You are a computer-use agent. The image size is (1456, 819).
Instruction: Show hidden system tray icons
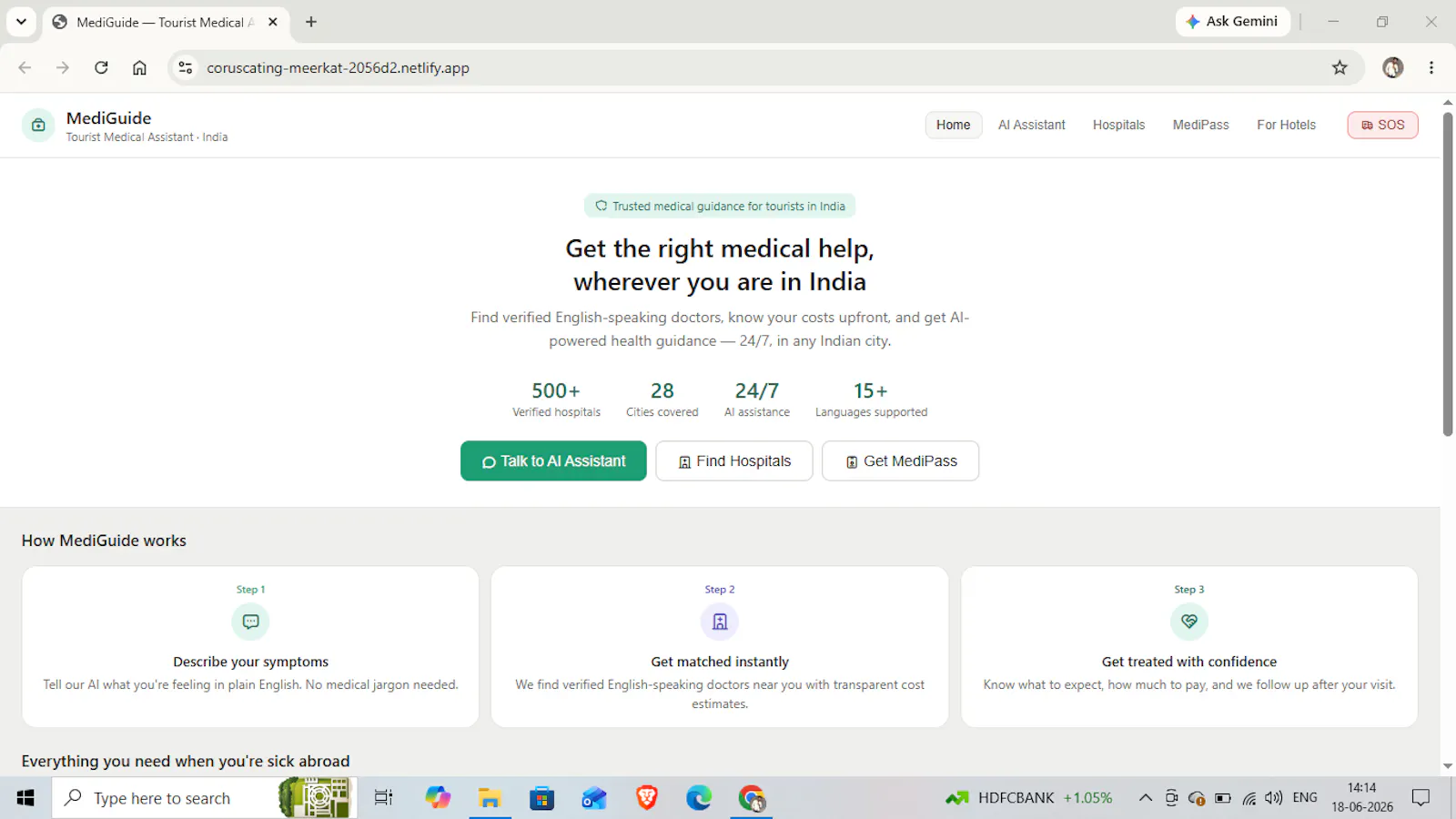1146,798
